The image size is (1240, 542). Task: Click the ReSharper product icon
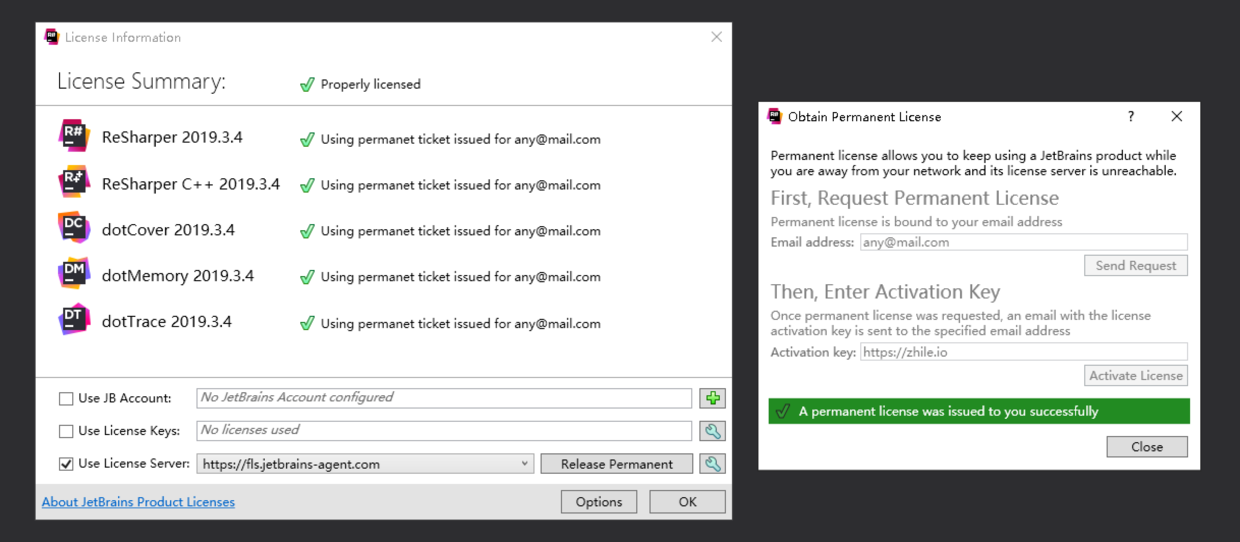click(74, 137)
